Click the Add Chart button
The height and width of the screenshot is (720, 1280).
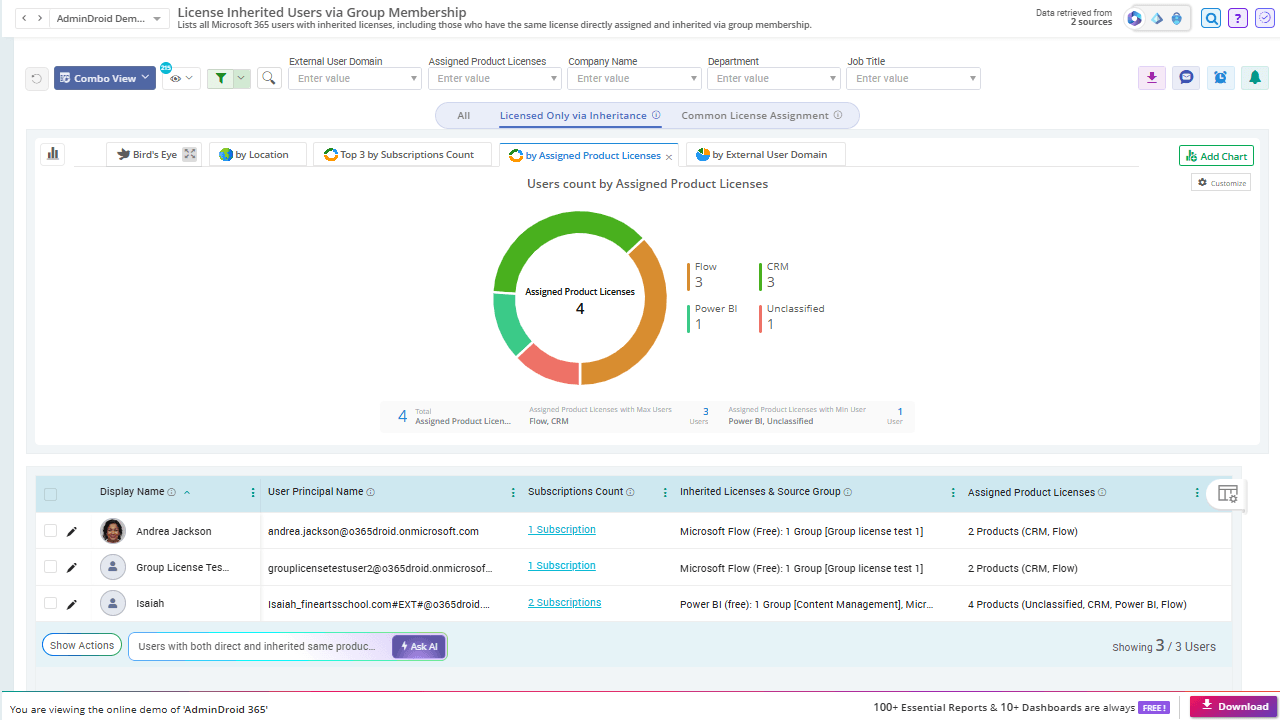click(x=1216, y=156)
